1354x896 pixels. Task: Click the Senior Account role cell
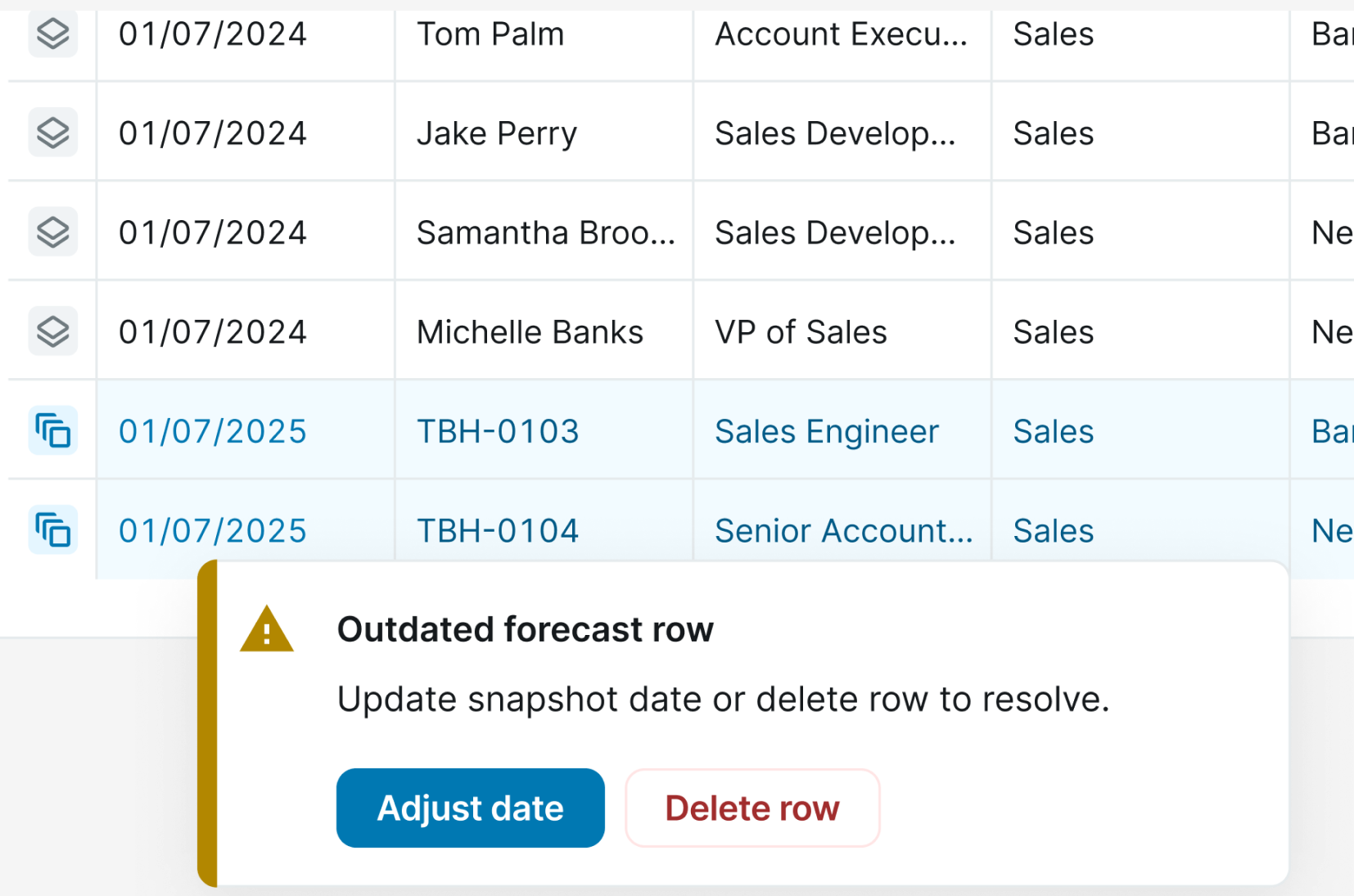coord(843,530)
